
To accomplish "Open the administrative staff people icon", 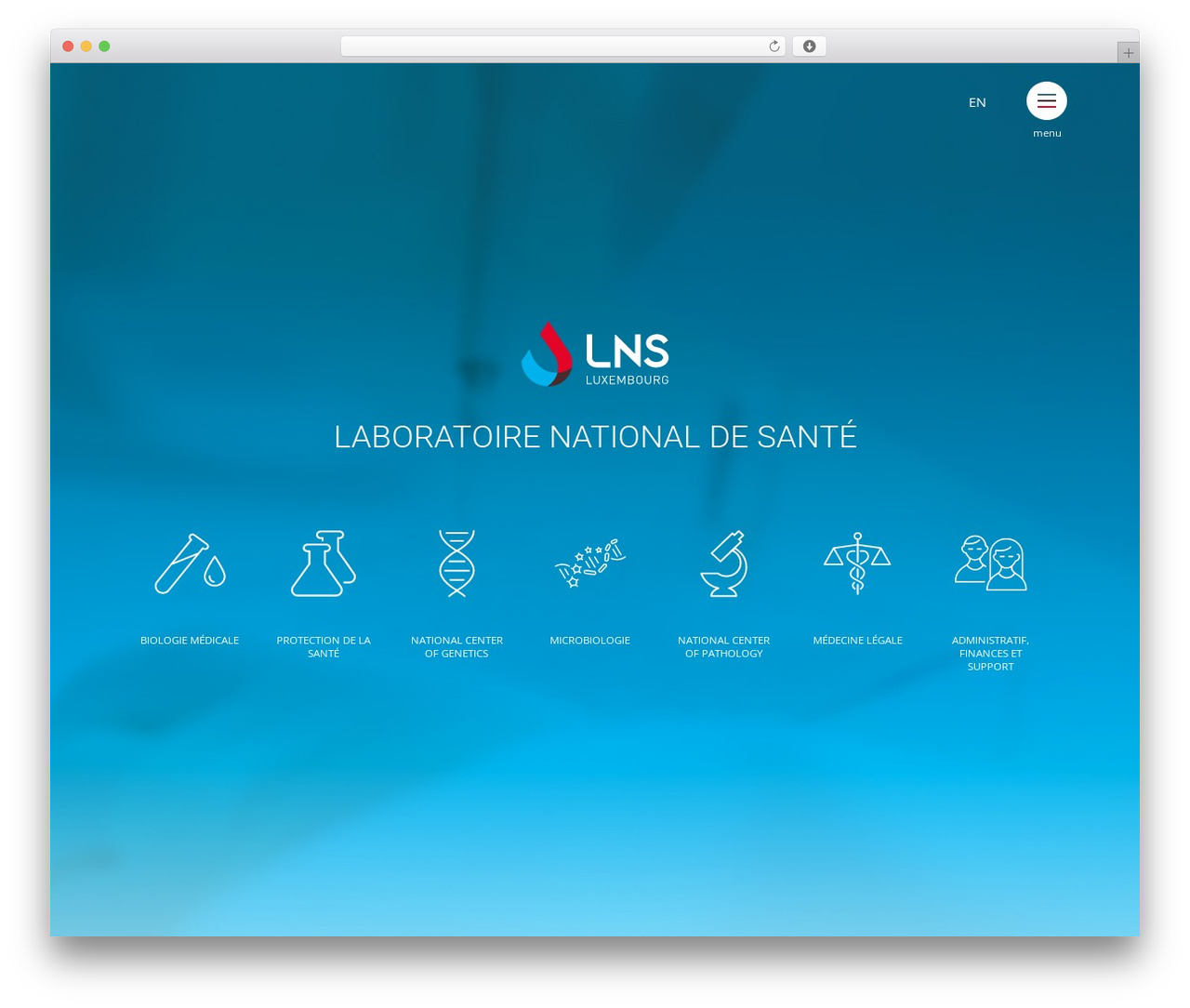I will tap(991, 564).
